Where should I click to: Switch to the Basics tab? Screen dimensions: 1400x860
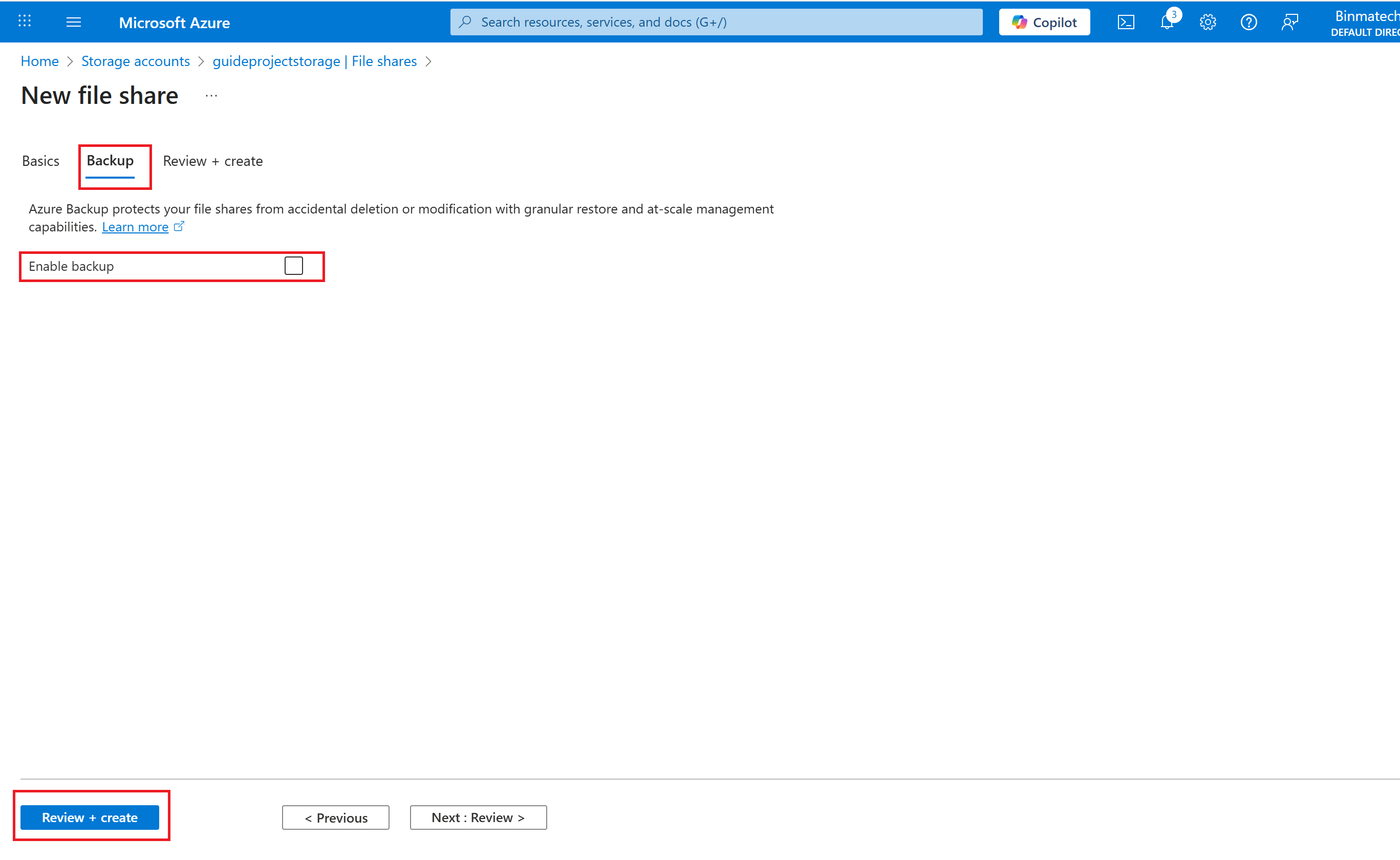pyautogui.click(x=40, y=161)
